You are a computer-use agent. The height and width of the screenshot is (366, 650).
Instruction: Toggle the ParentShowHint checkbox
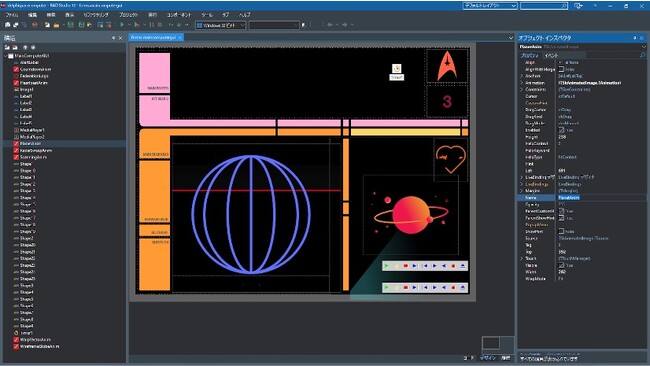click(561, 218)
